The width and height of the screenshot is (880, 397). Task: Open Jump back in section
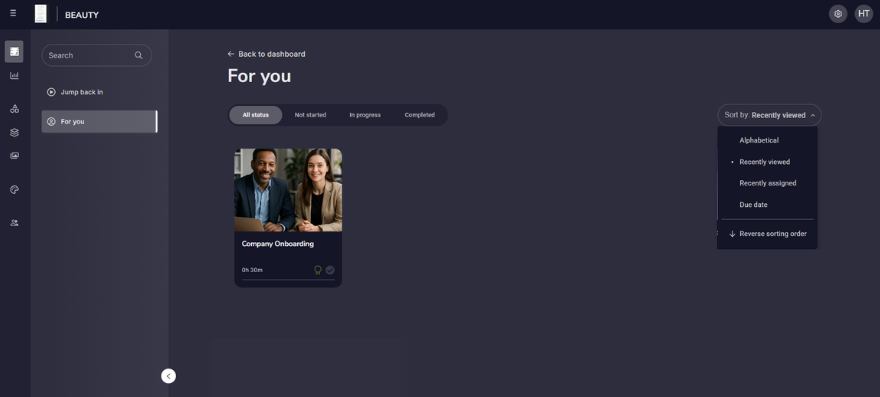(x=99, y=92)
